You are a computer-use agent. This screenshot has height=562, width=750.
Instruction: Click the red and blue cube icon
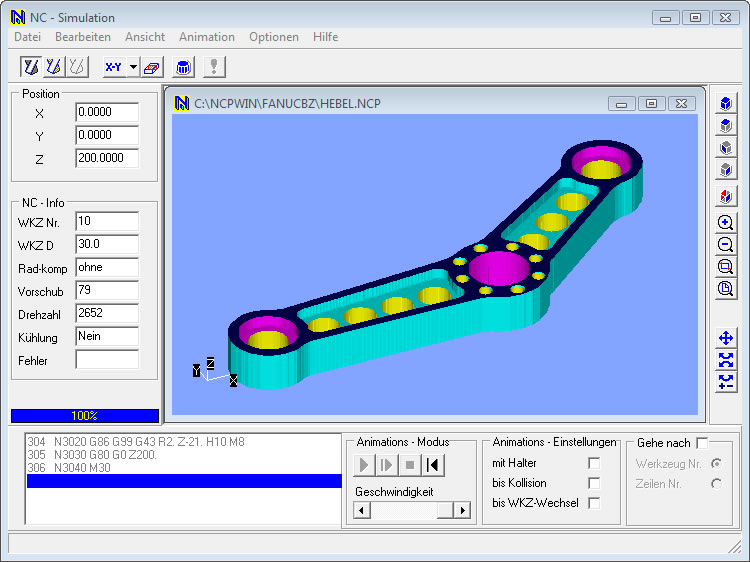(x=726, y=196)
